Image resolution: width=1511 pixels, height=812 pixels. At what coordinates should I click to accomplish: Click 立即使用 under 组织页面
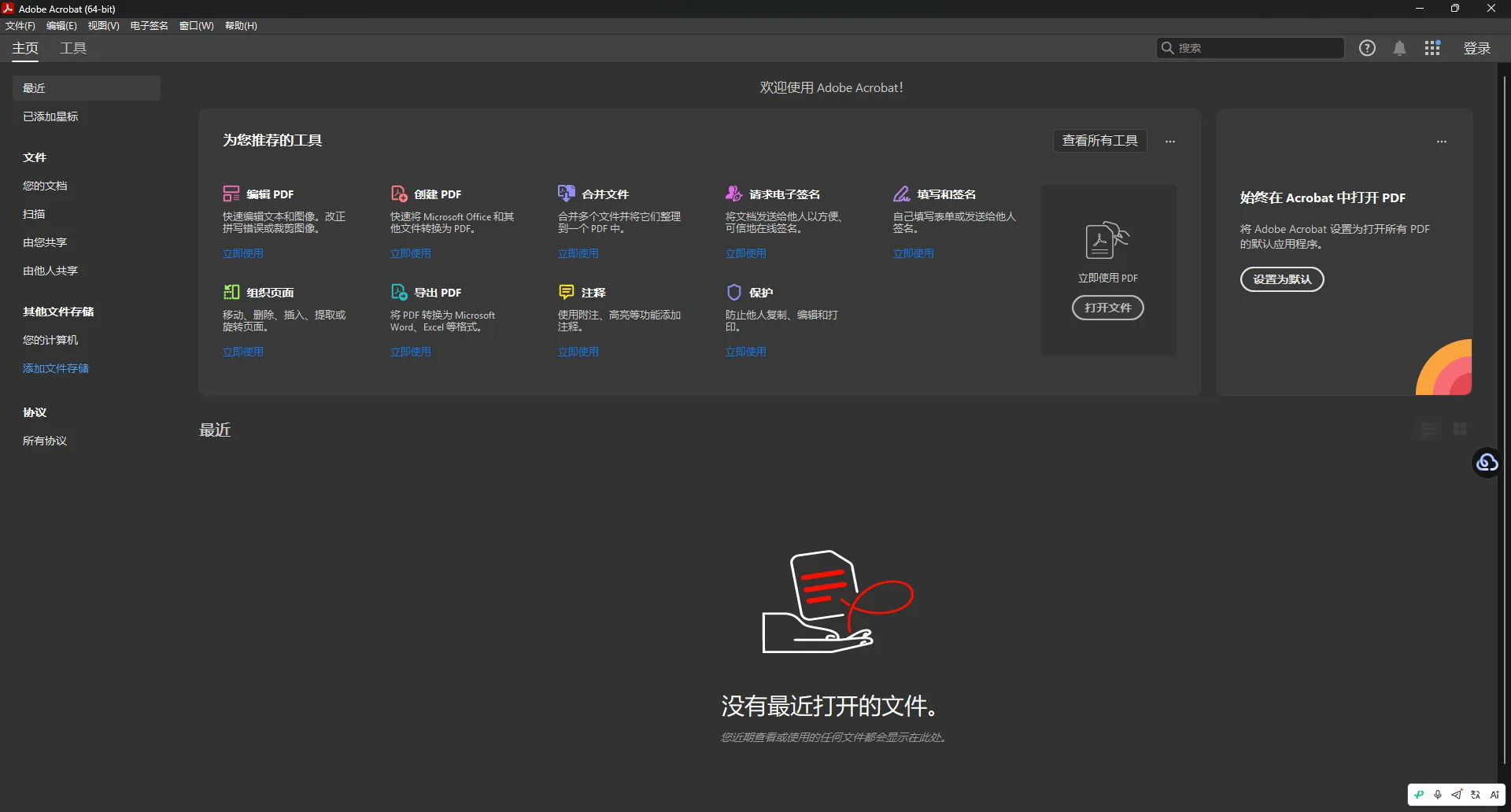243,352
